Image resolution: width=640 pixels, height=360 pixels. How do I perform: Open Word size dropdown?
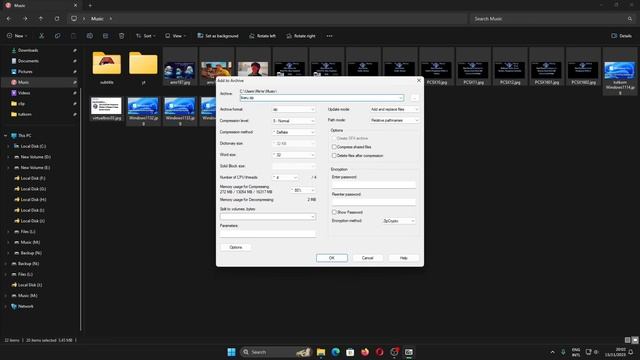point(294,155)
